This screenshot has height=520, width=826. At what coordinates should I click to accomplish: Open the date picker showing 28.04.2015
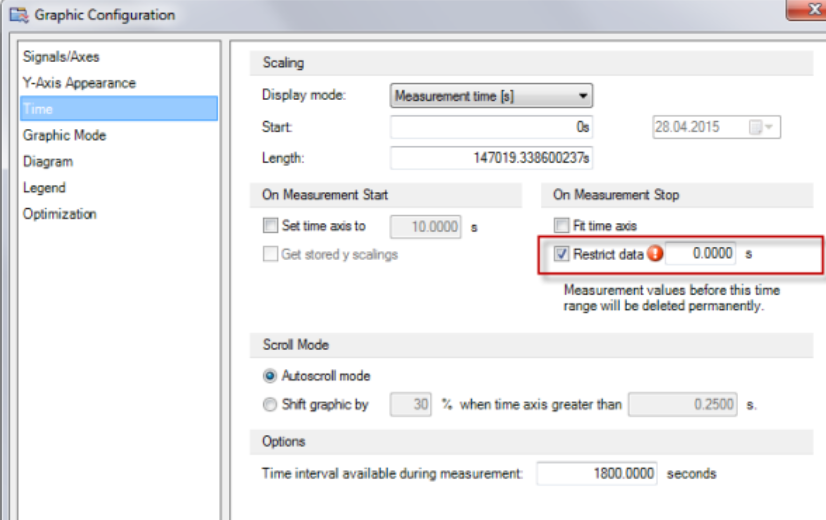[766, 128]
